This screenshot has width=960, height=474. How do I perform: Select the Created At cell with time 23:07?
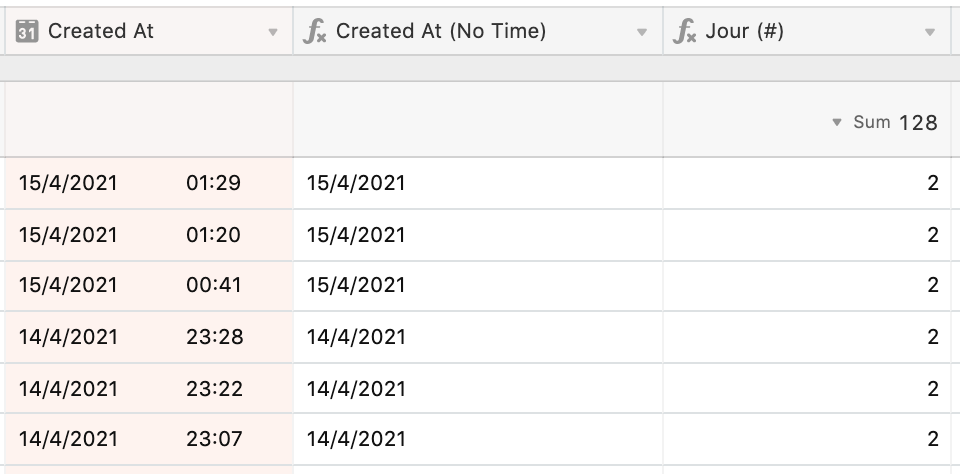click(x=149, y=438)
